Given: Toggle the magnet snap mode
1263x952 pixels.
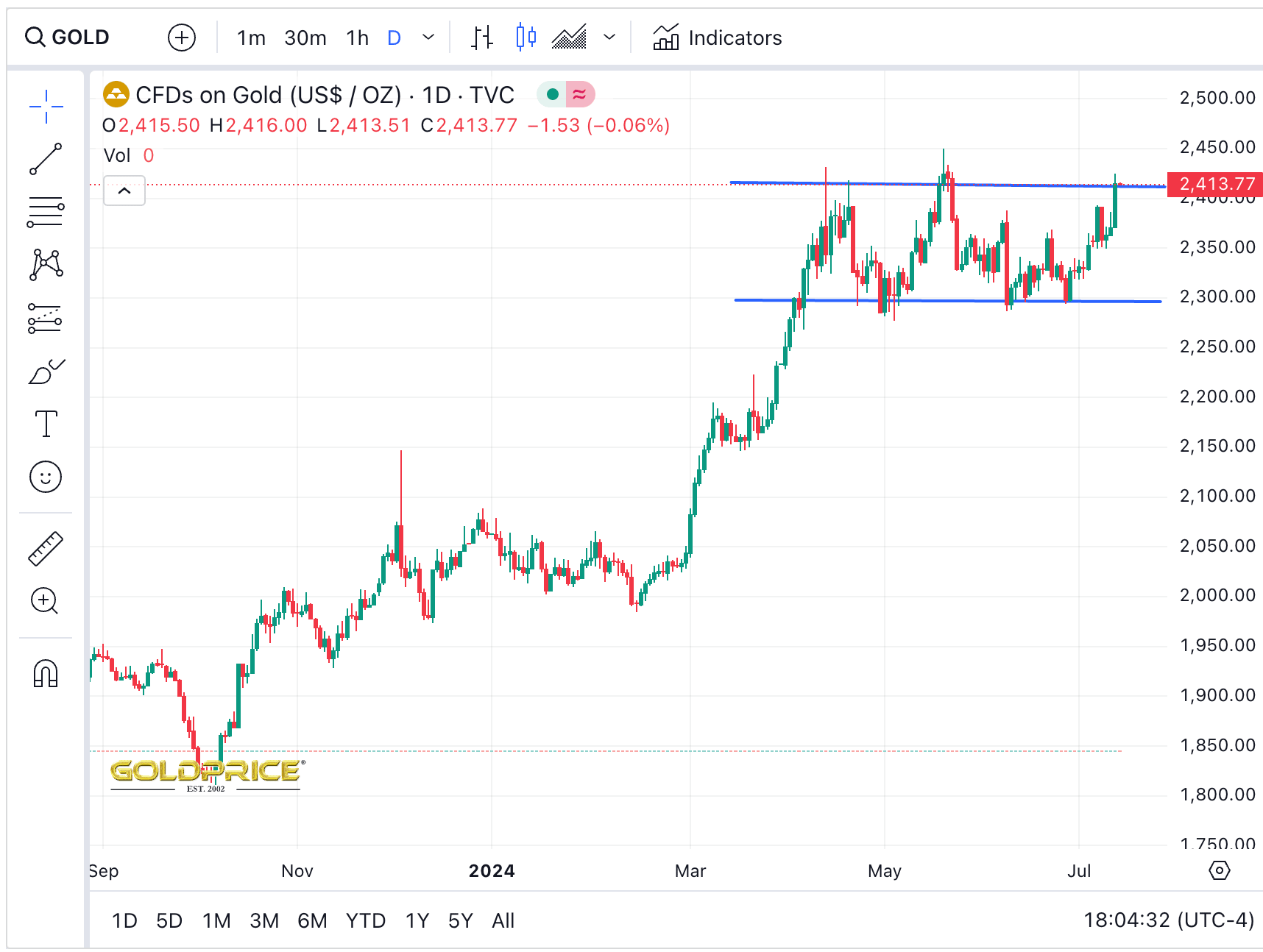Looking at the screenshot, I should pos(46,673).
